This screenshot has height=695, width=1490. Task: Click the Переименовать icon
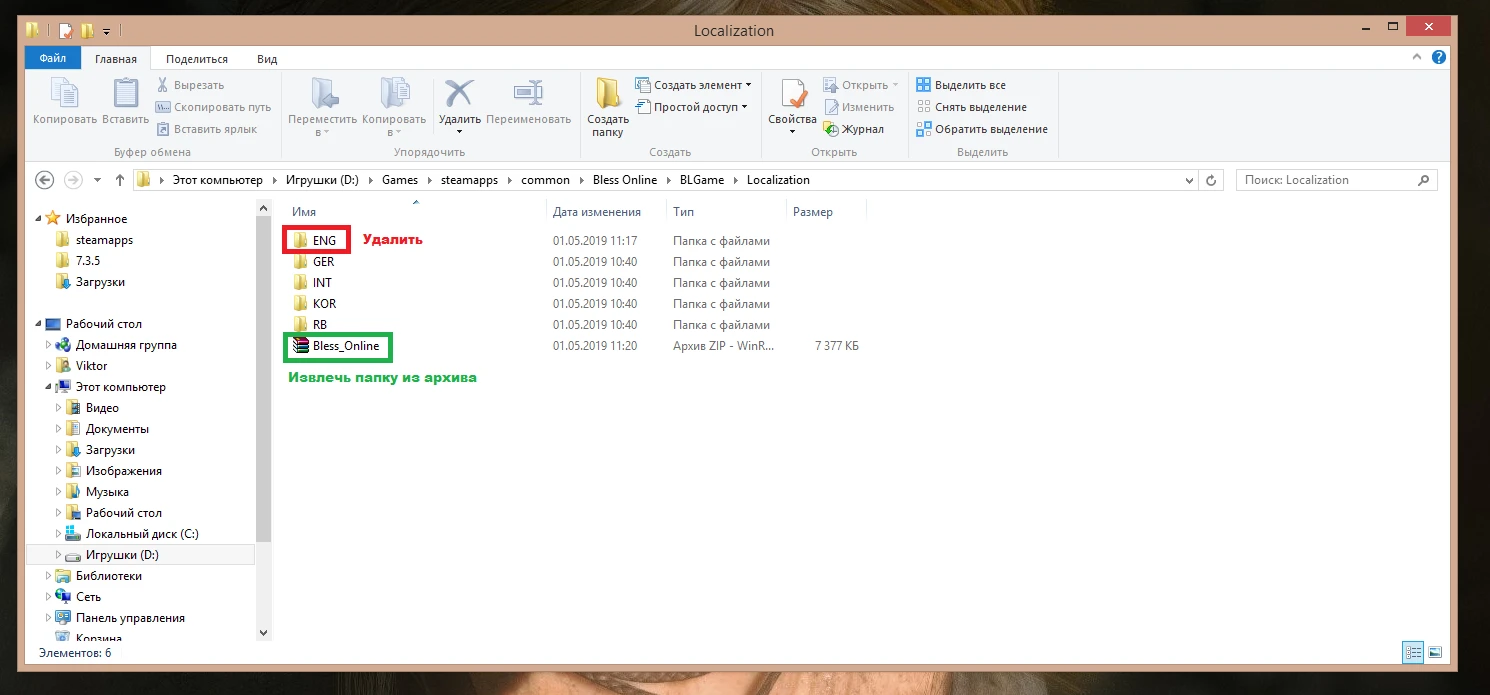click(x=528, y=94)
